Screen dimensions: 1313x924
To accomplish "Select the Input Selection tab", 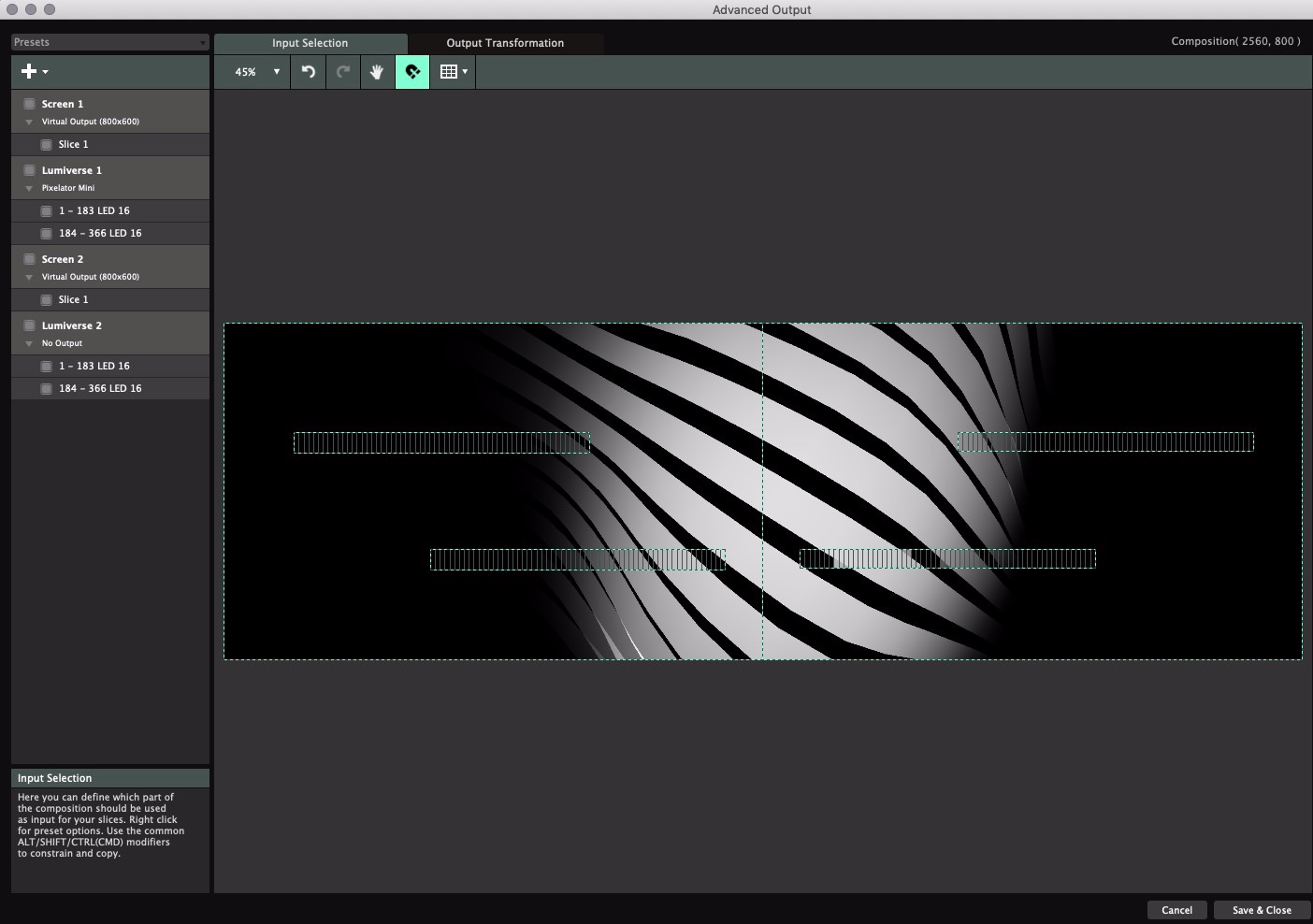I will tap(310, 43).
